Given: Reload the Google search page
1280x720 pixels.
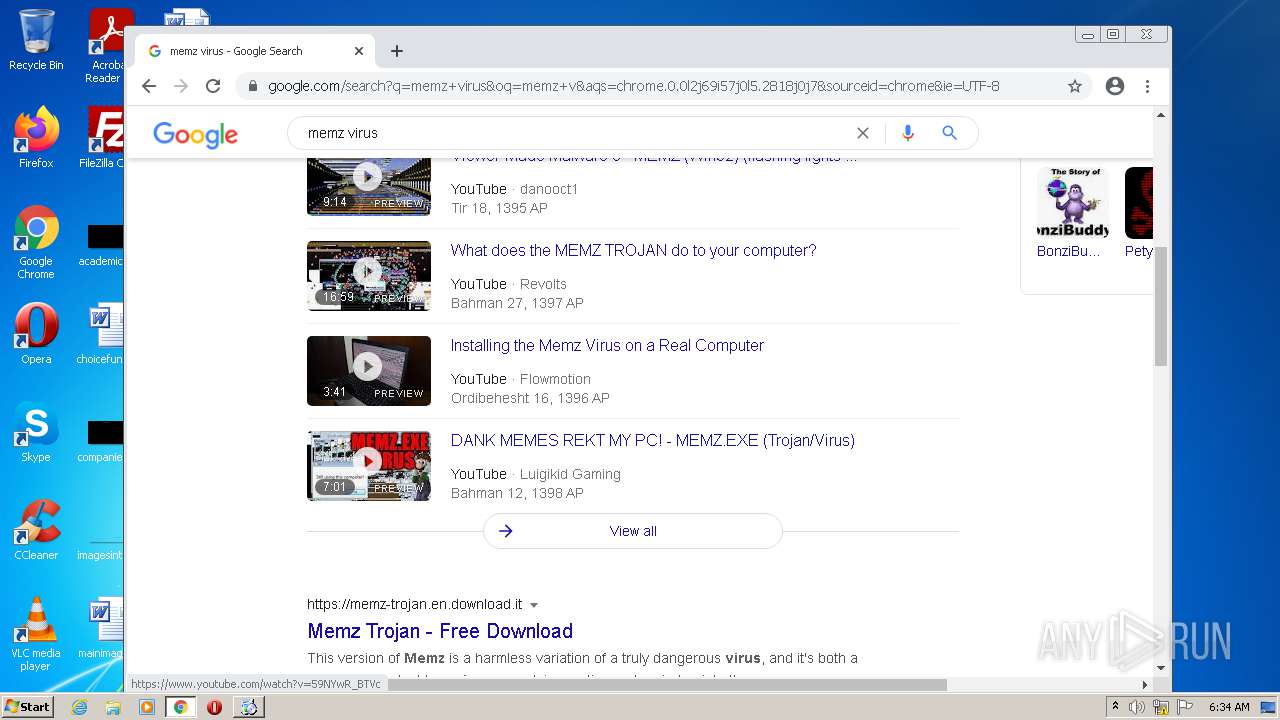Looking at the screenshot, I should 213,86.
